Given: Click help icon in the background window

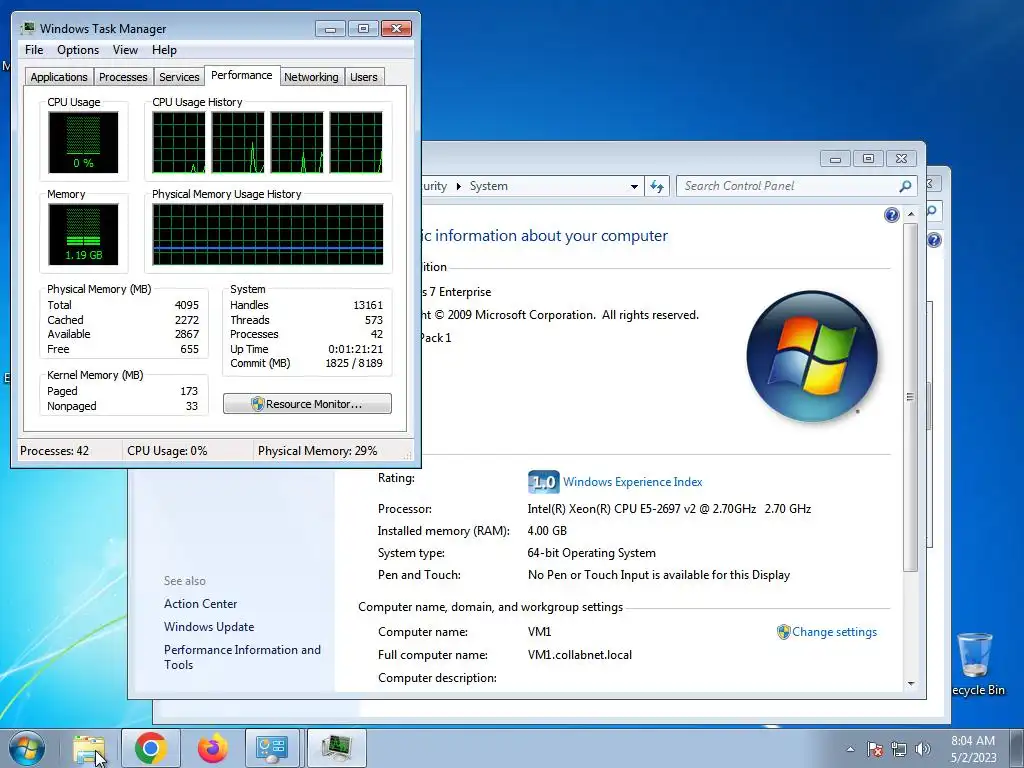Looking at the screenshot, I should pyautogui.click(x=935, y=240).
